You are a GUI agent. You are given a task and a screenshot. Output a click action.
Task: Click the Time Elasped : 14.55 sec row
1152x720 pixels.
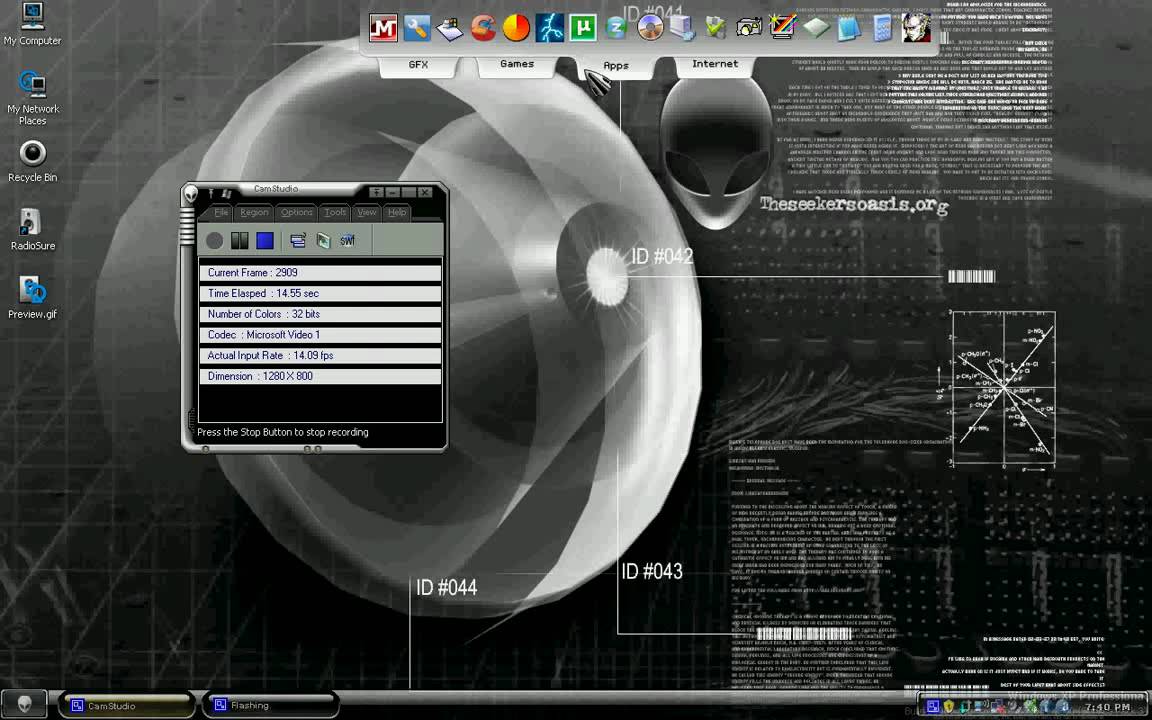pos(320,293)
